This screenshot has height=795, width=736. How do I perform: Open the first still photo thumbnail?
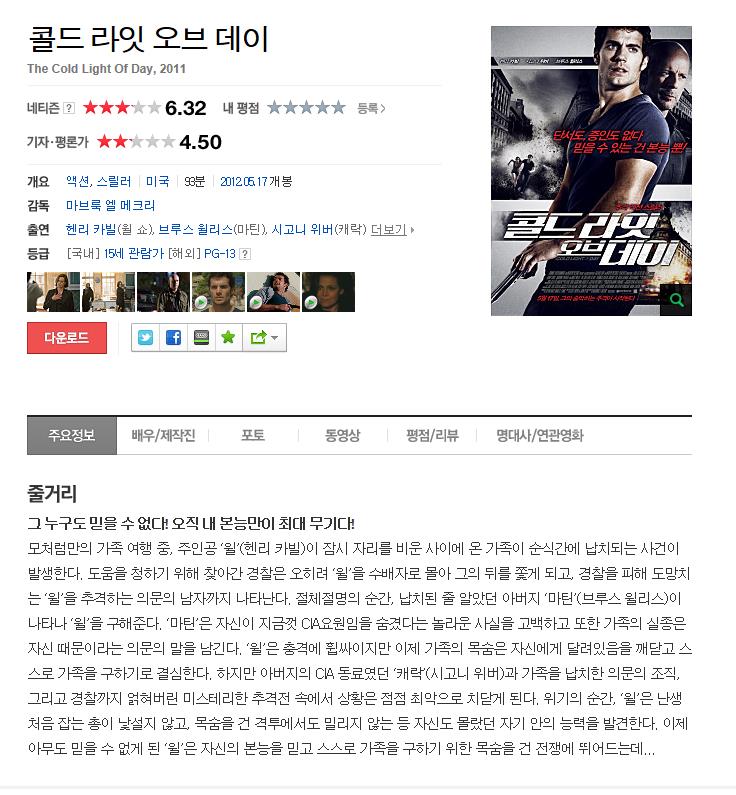(53, 292)
